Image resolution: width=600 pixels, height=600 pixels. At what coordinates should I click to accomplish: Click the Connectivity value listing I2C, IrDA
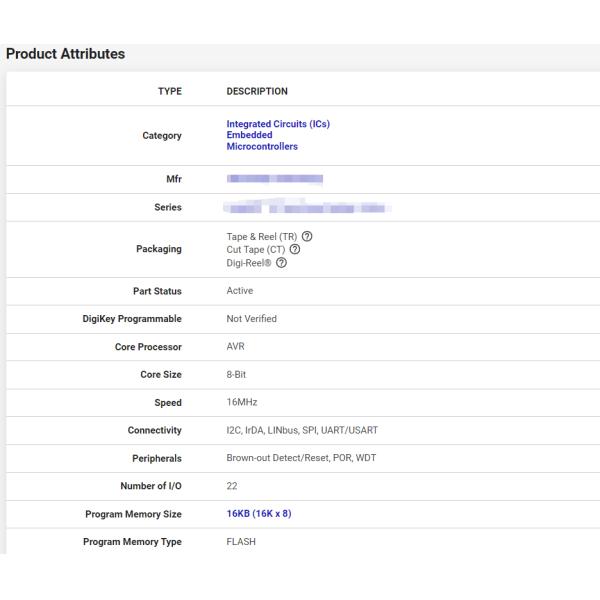302,430
